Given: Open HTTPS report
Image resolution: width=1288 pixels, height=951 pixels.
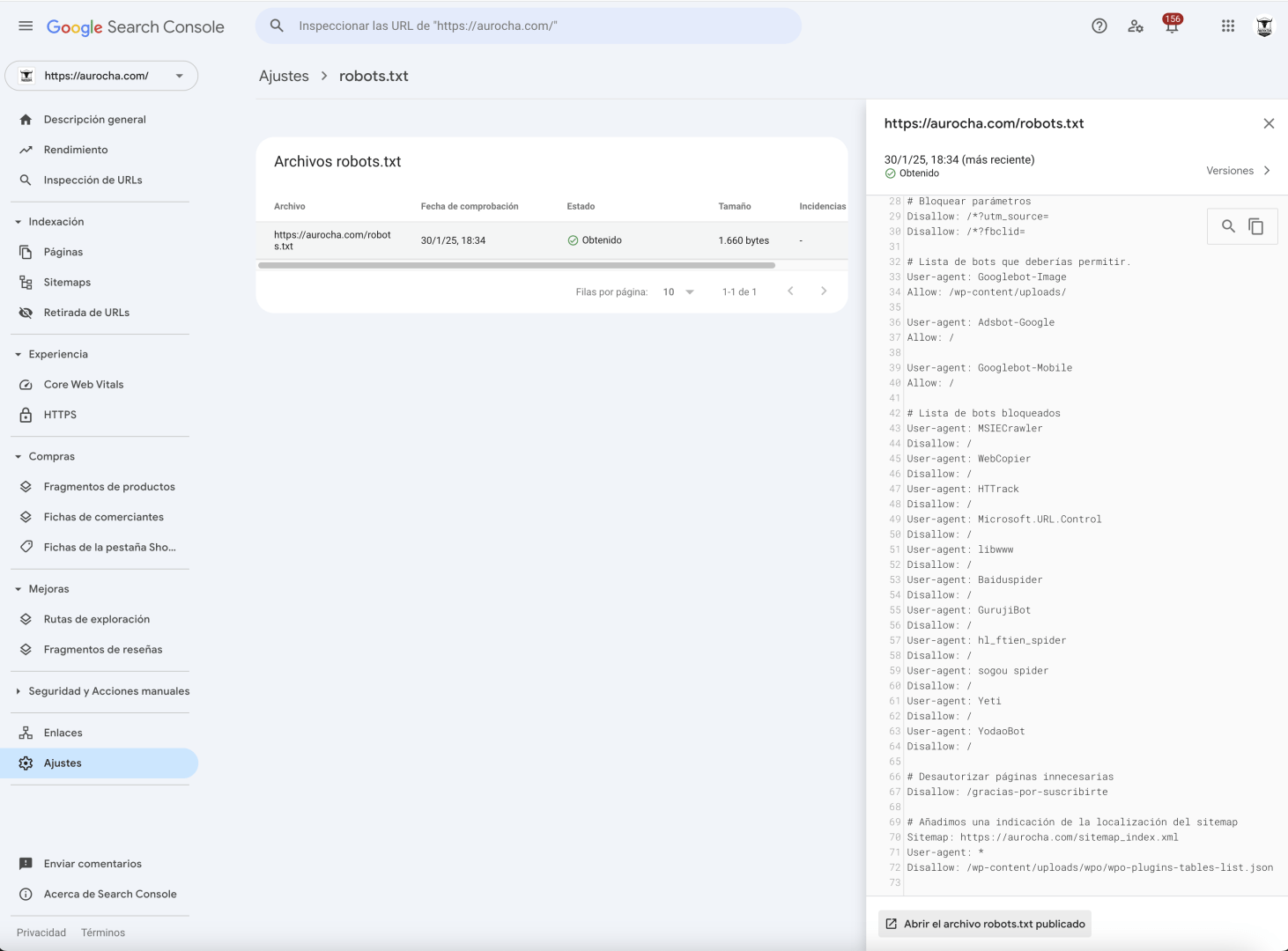Looking at the screenshot, I should (x=60, y=415).
